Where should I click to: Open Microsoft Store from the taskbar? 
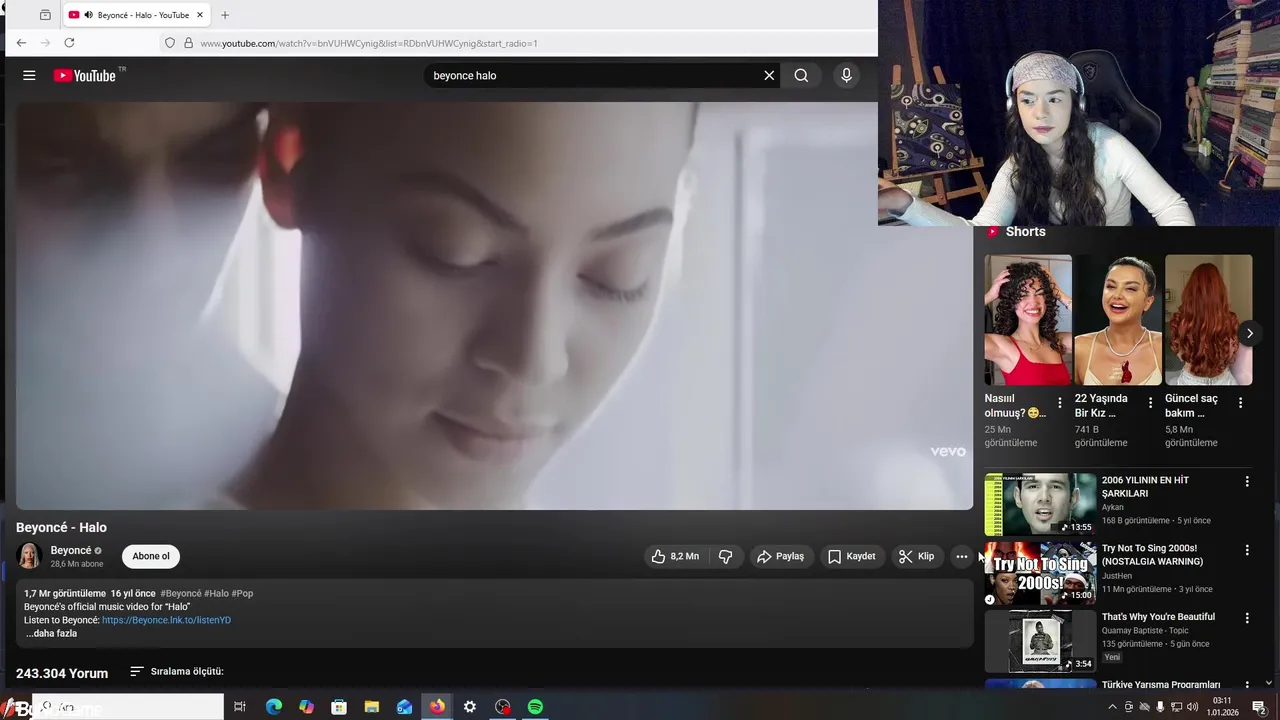click(339, 706)
